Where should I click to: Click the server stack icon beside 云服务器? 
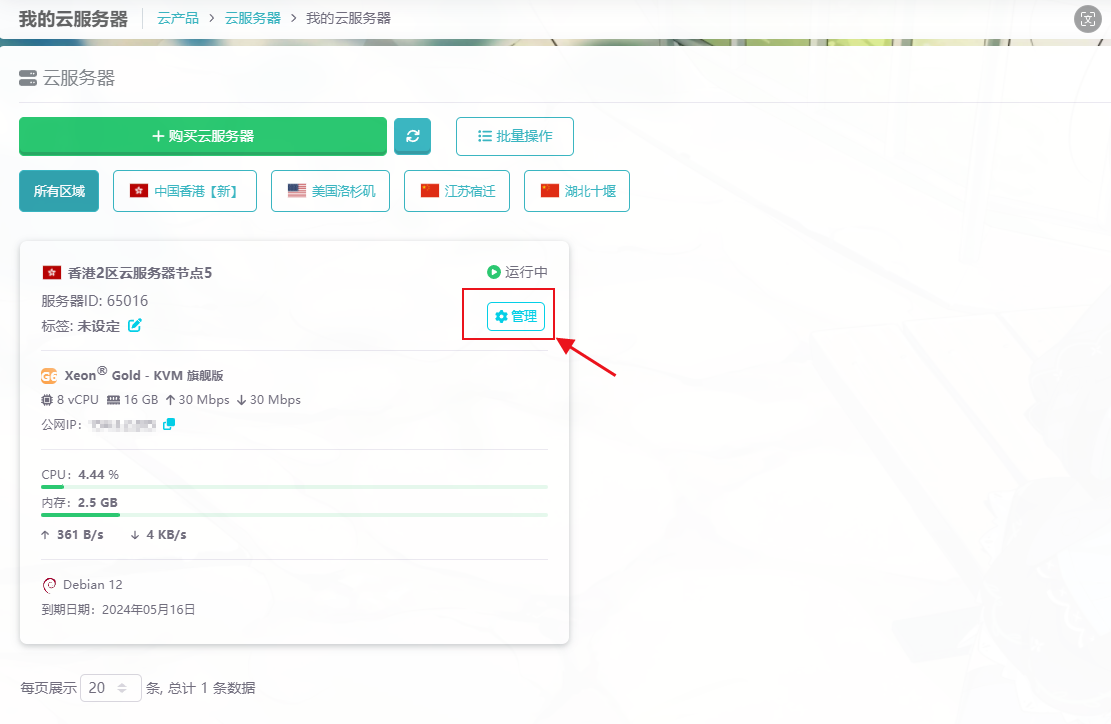(28, 78)
